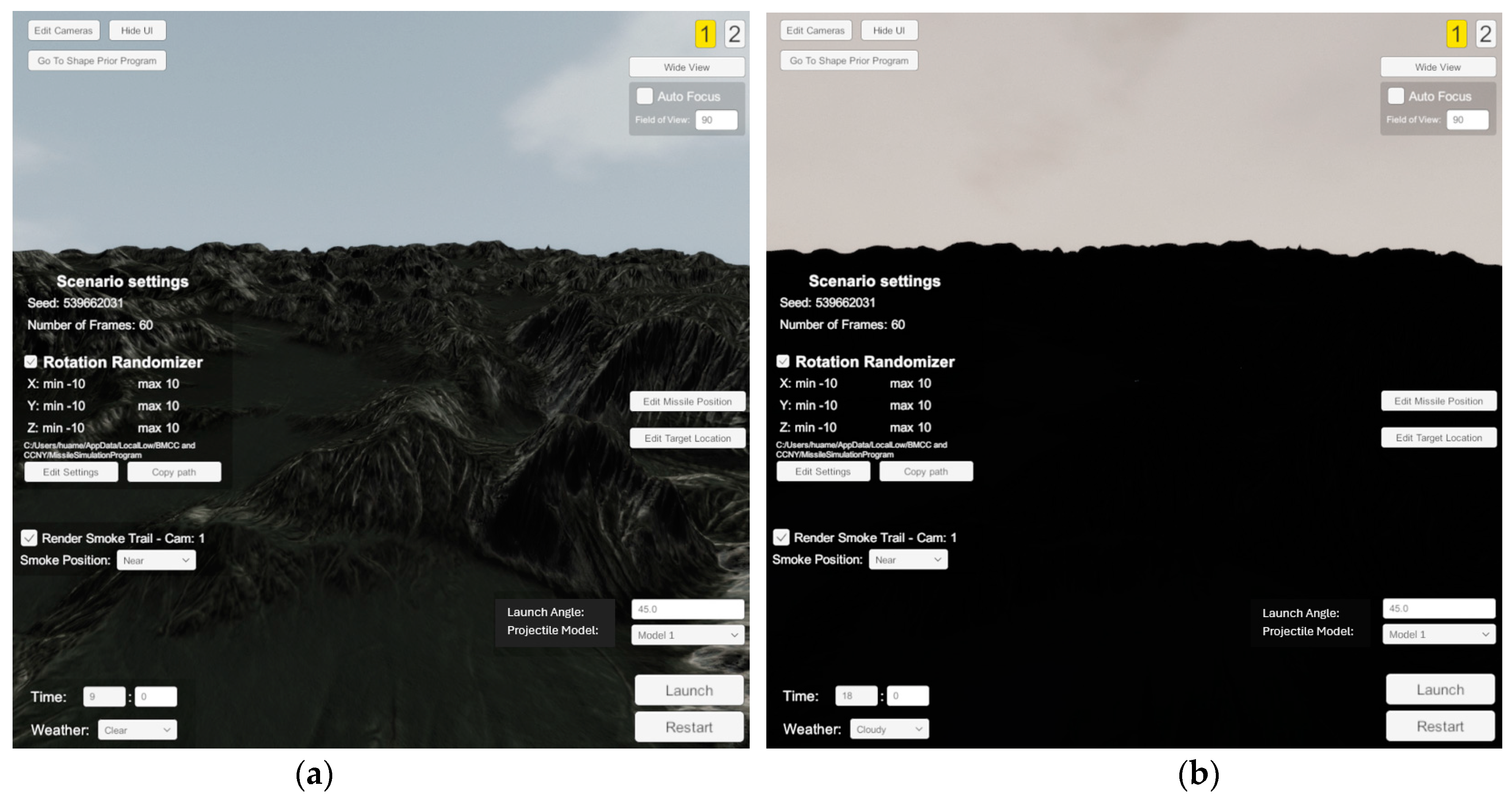
Task: Toggle Rotation Randomizer checkbox in left panel
Action: 30,362
